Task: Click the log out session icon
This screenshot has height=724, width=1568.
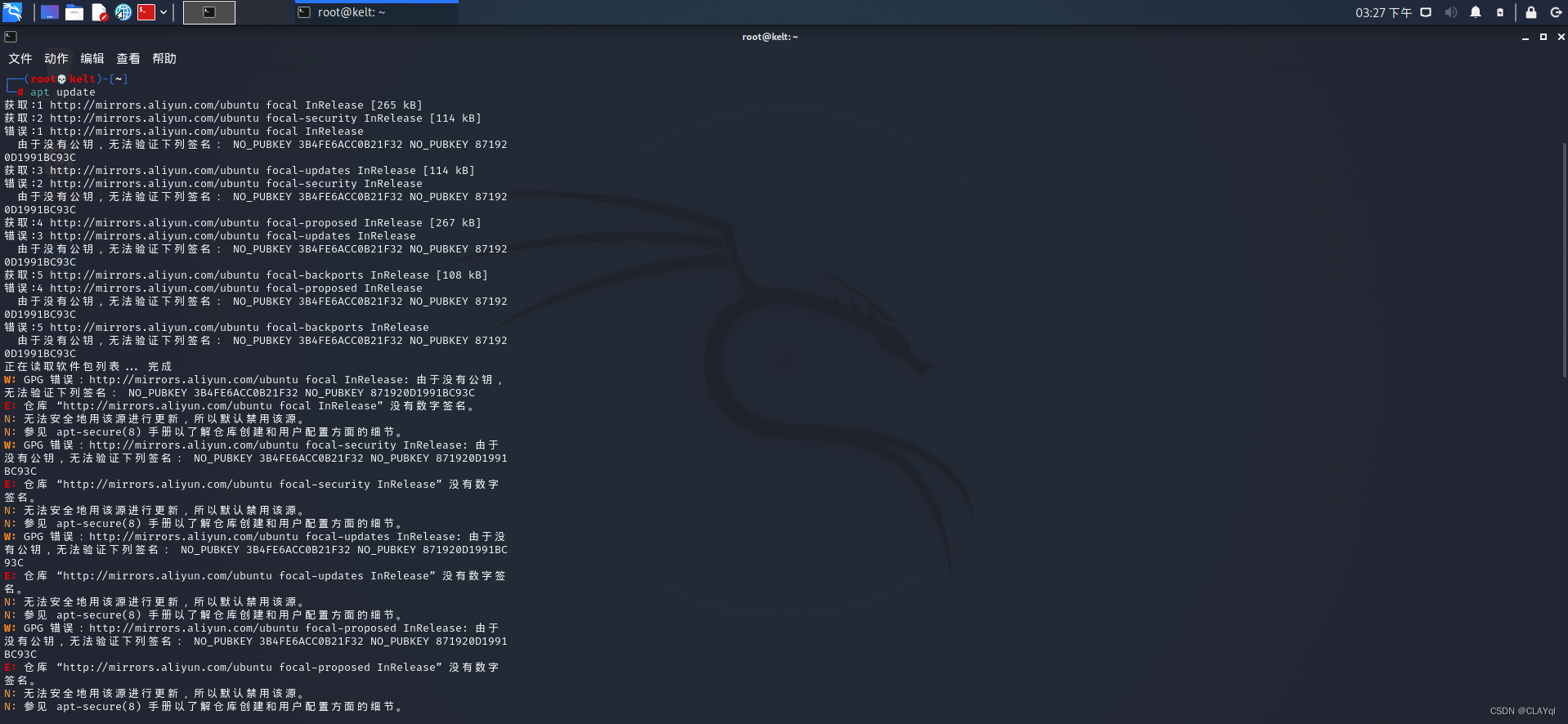Action: (1556, 12)
